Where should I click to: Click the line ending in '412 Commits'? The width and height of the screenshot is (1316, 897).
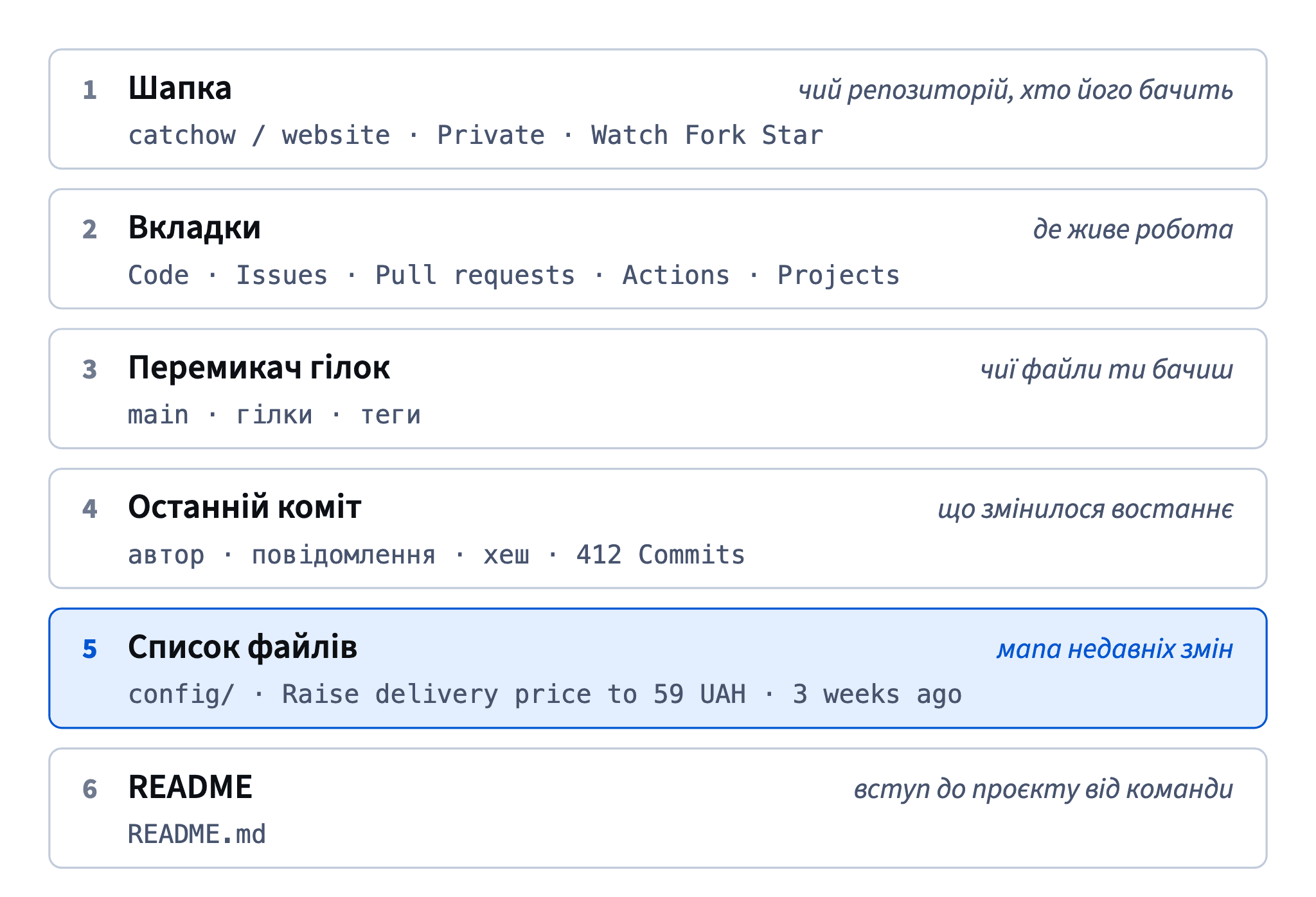coord(436,555)
